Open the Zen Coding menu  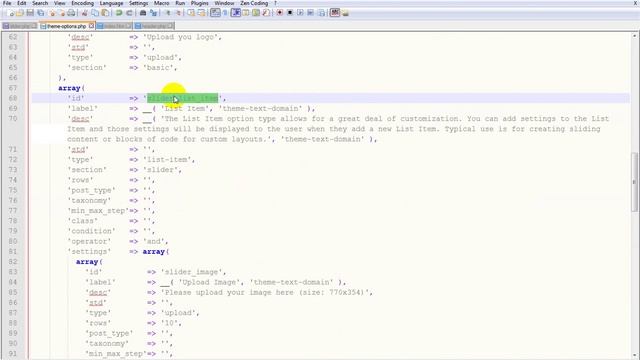tap(254, 3)
